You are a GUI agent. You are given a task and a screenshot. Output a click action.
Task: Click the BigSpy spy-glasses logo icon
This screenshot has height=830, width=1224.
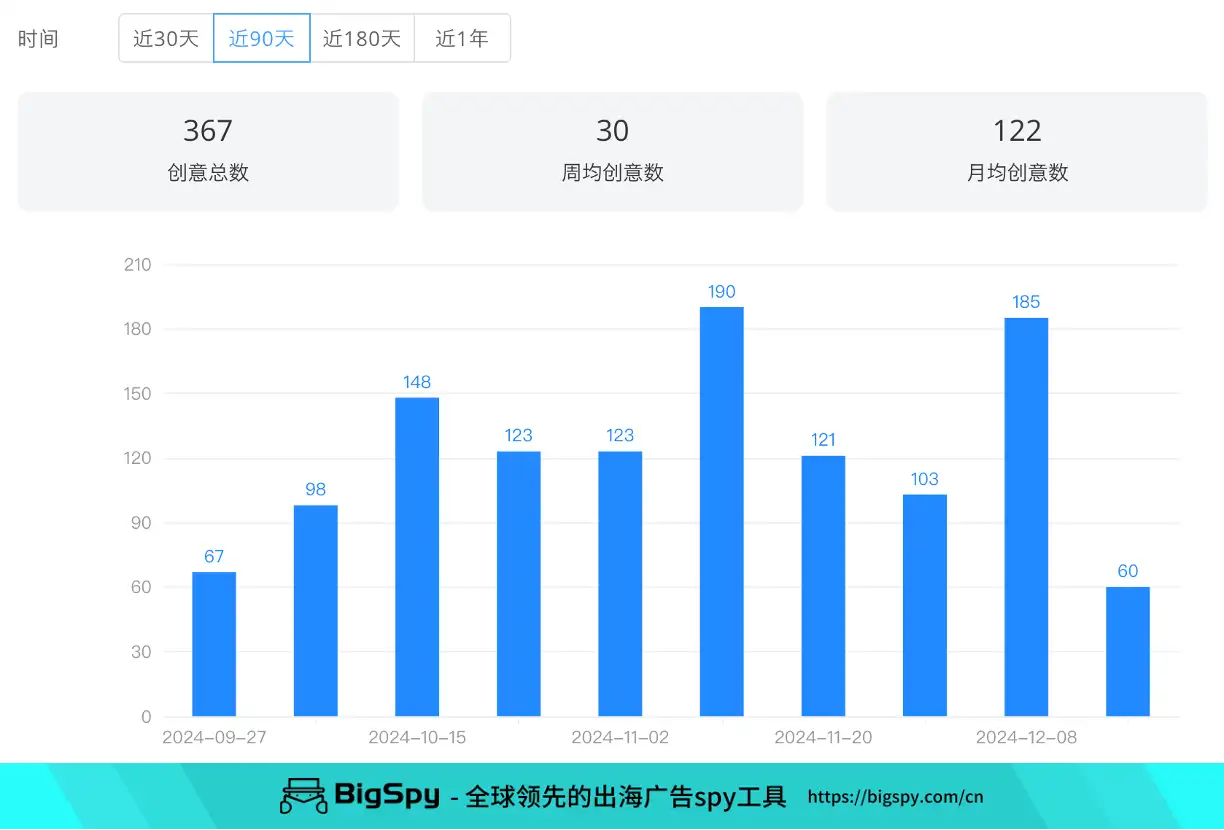pos(303,796)
